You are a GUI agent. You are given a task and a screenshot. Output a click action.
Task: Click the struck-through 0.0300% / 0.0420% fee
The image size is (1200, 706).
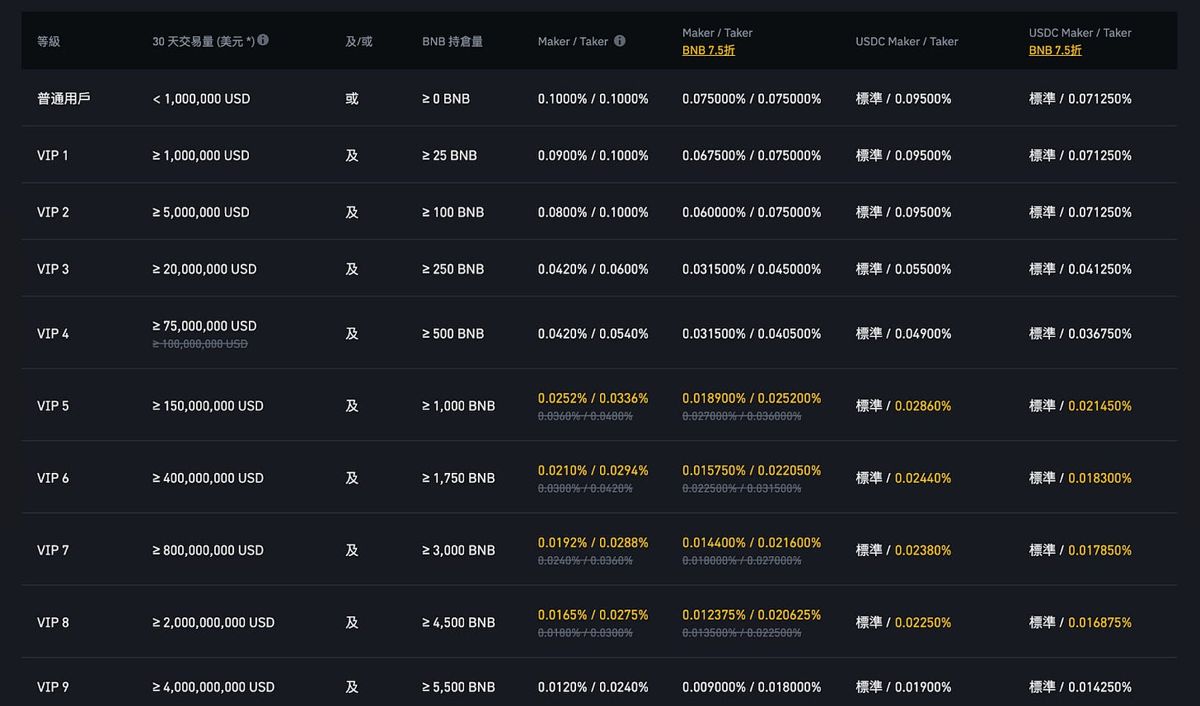click(x=585, y=489)
